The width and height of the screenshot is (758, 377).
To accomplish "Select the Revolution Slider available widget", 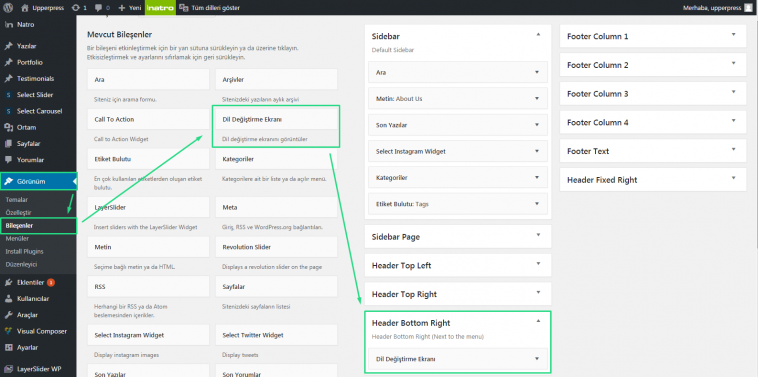I will click(277, 247).
